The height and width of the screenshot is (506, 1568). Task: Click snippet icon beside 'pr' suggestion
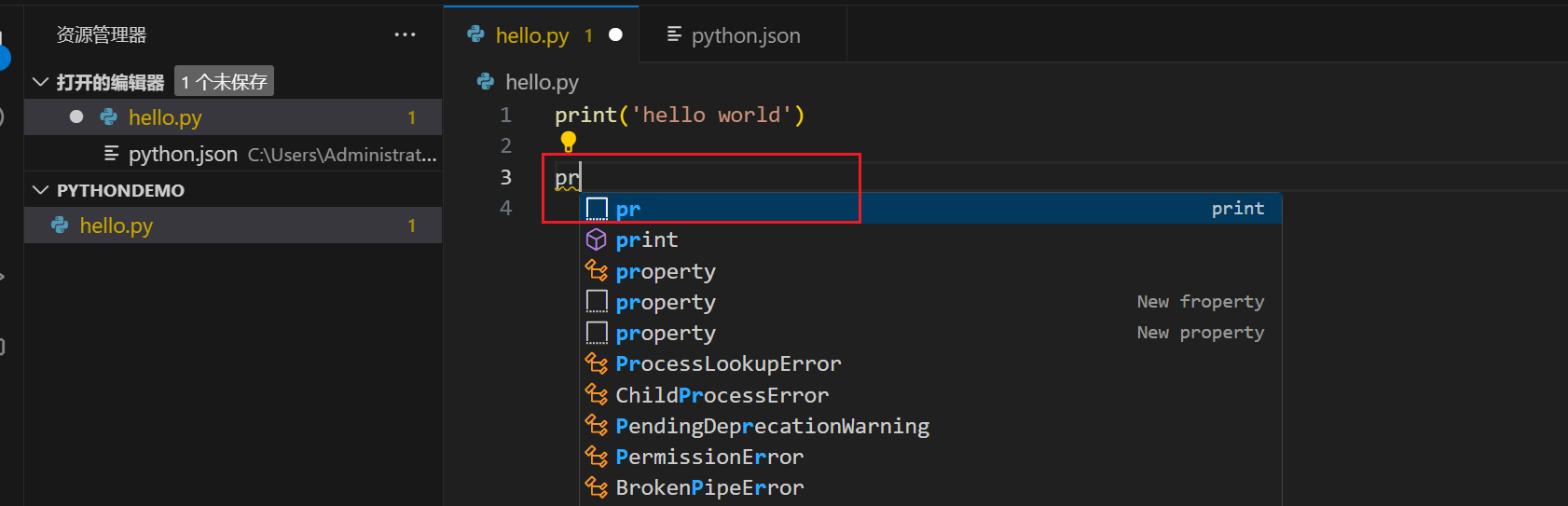[x=597, y=209]
